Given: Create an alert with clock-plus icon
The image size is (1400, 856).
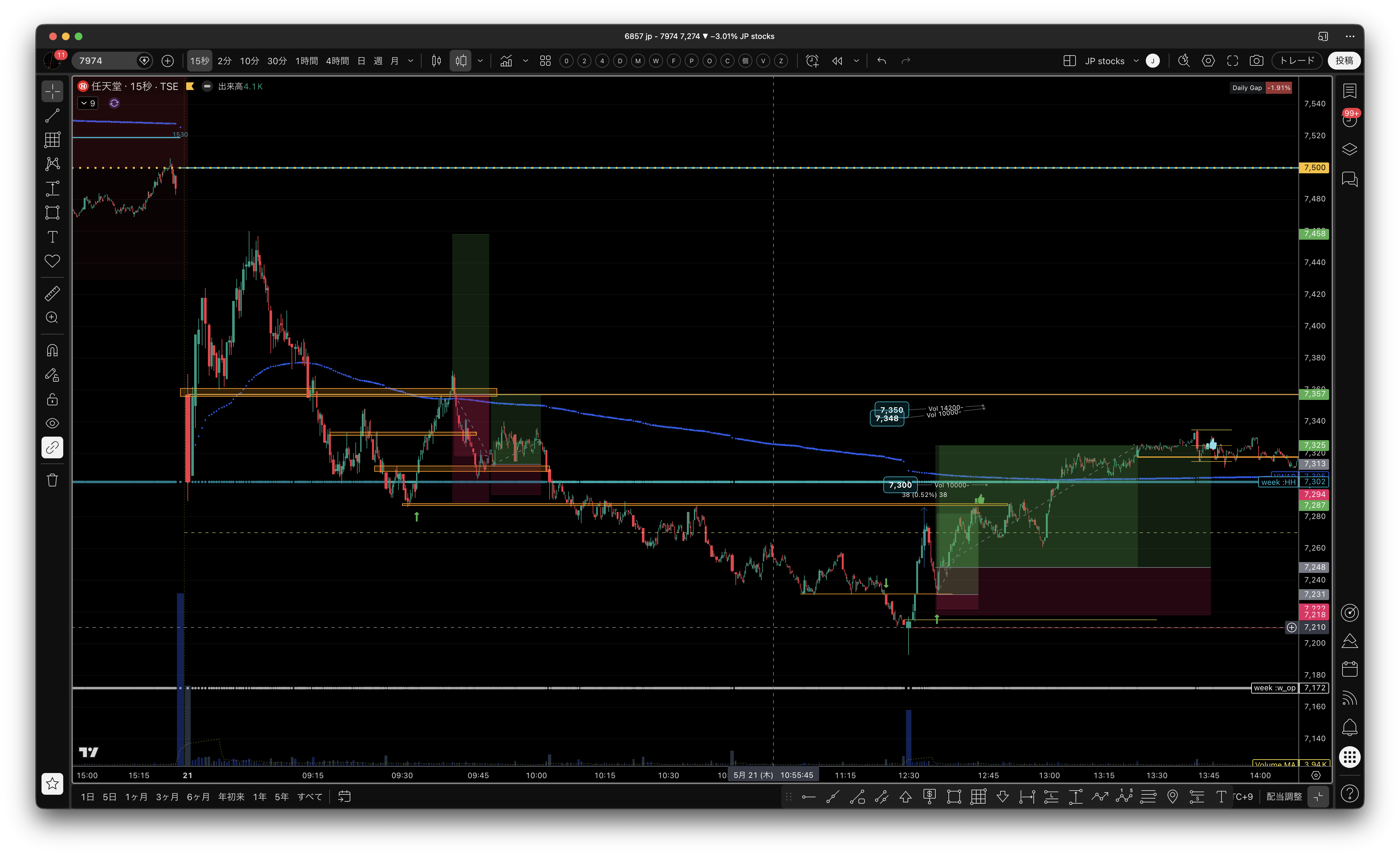Looking at the screenshot, I should pyautogui.click(x=812, y=61).
